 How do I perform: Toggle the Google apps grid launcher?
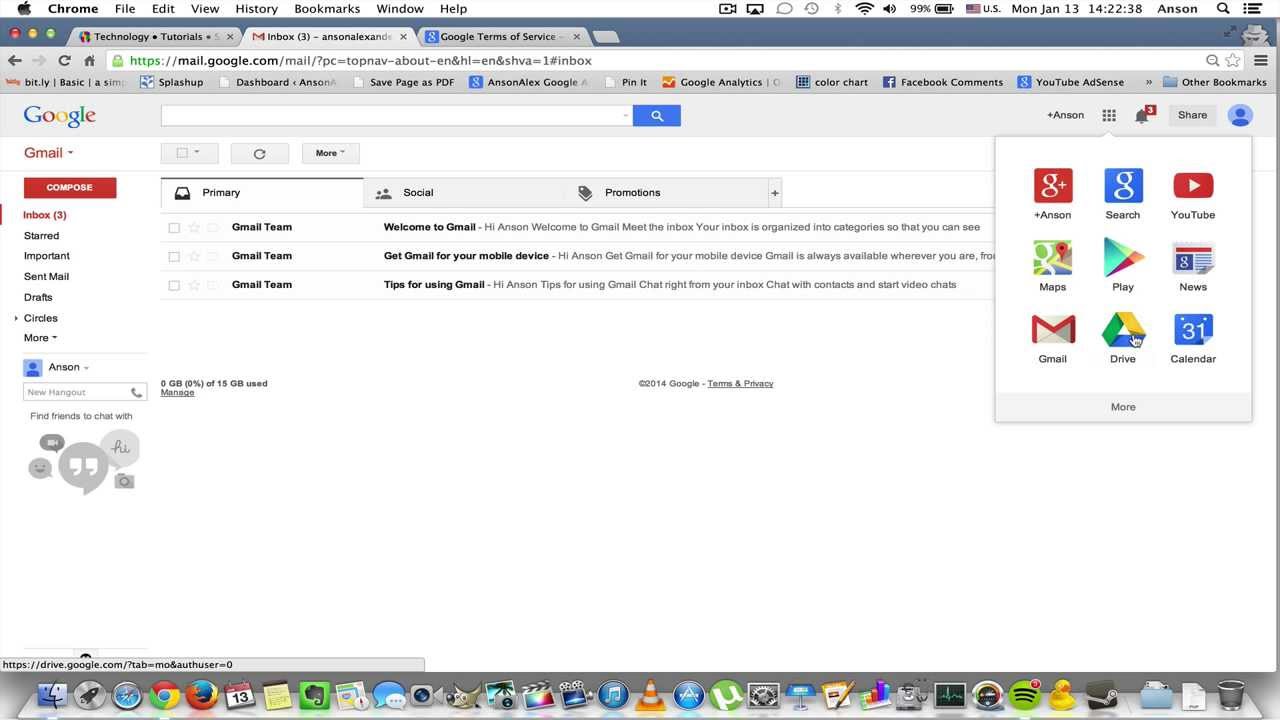tap(1109, 115)
